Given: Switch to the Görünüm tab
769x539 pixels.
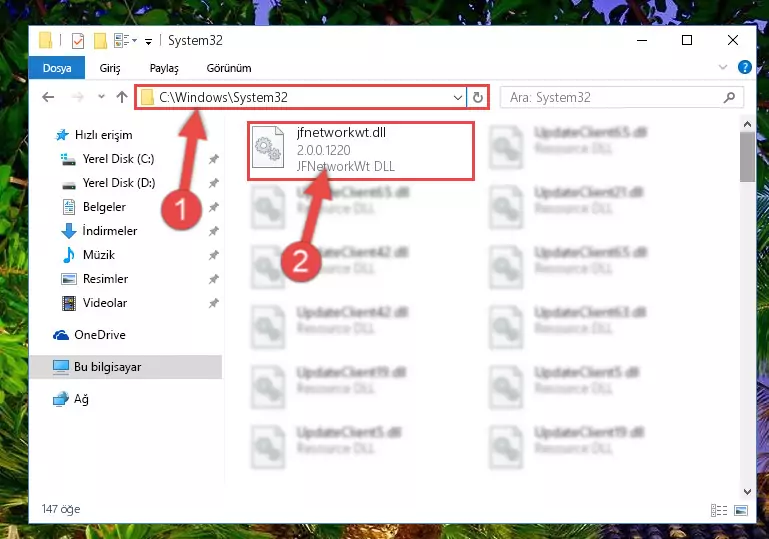Looking at the screenshot, I should [229, 68].
